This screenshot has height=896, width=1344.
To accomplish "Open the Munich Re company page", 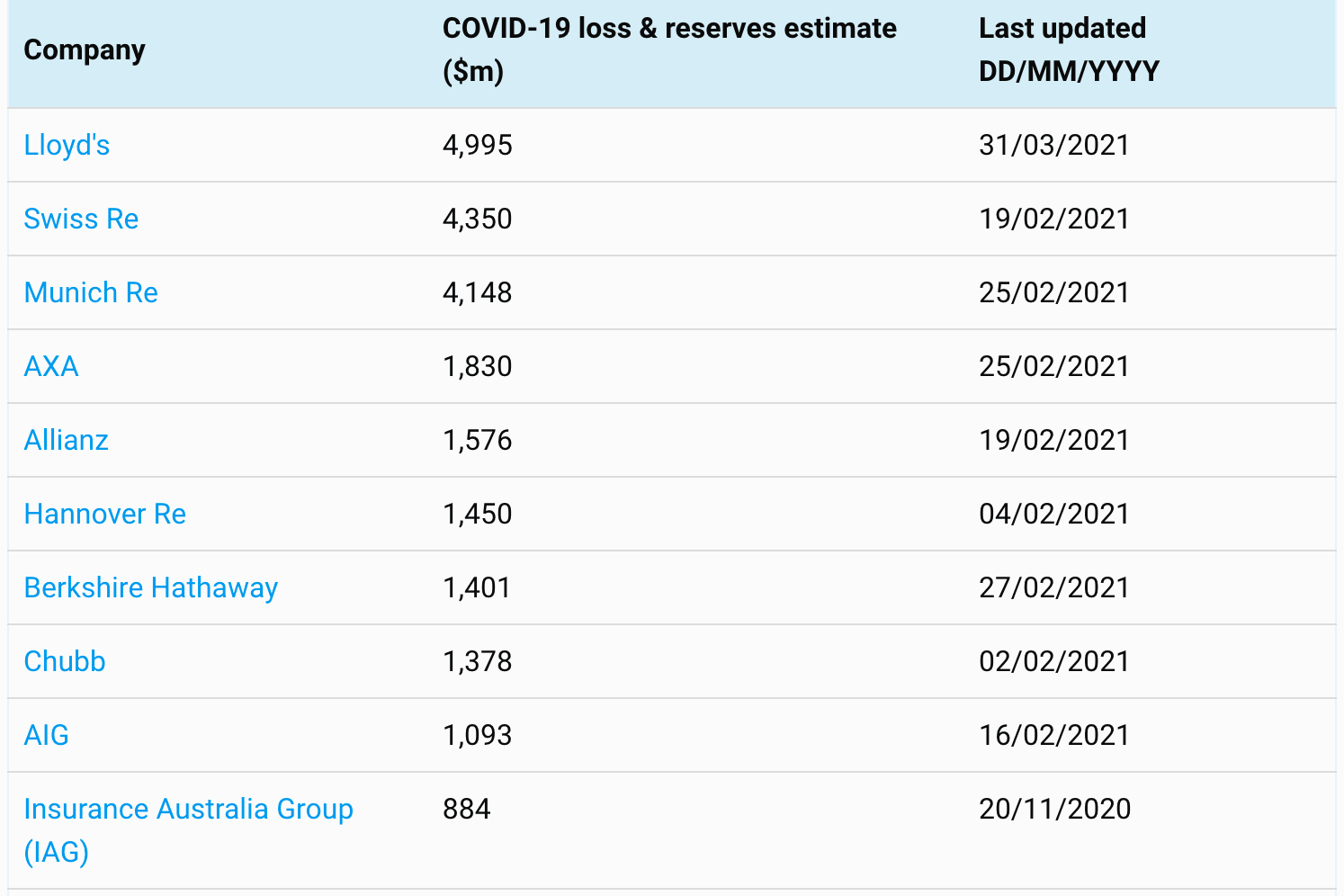I will coord(91,292).
